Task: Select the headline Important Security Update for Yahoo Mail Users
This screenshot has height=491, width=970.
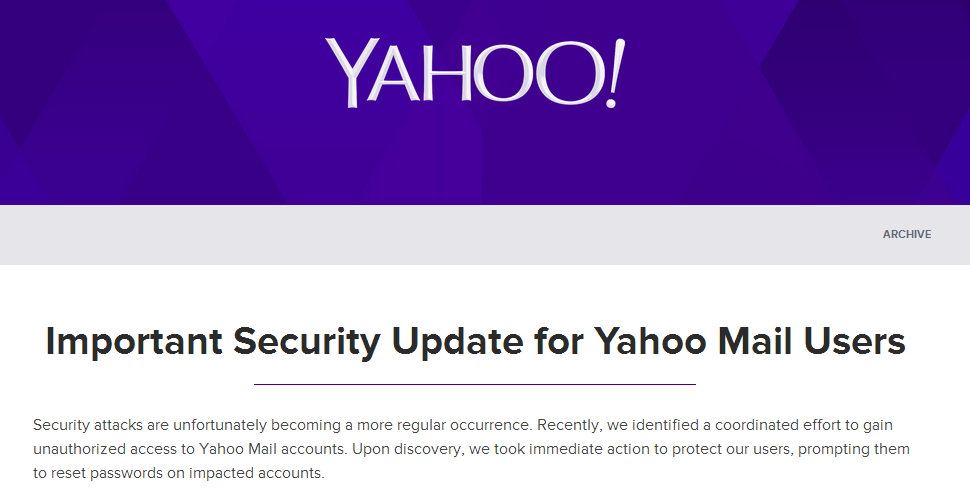Action: [475, 341]
